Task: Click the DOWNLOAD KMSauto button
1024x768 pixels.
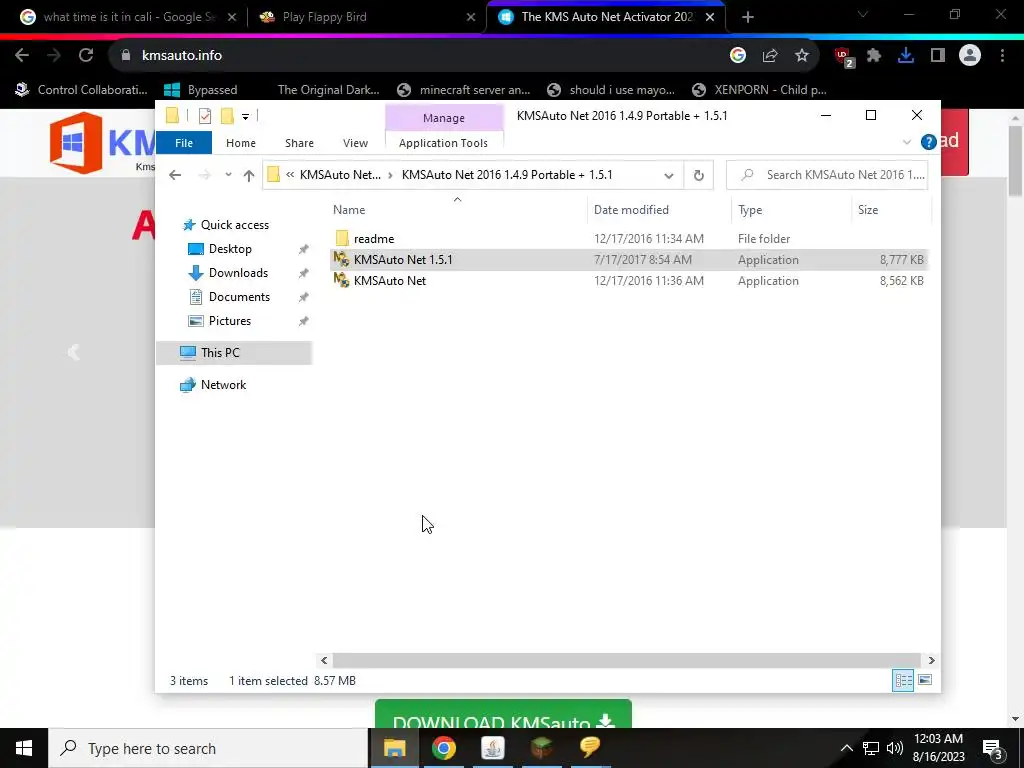Action: 503,714
